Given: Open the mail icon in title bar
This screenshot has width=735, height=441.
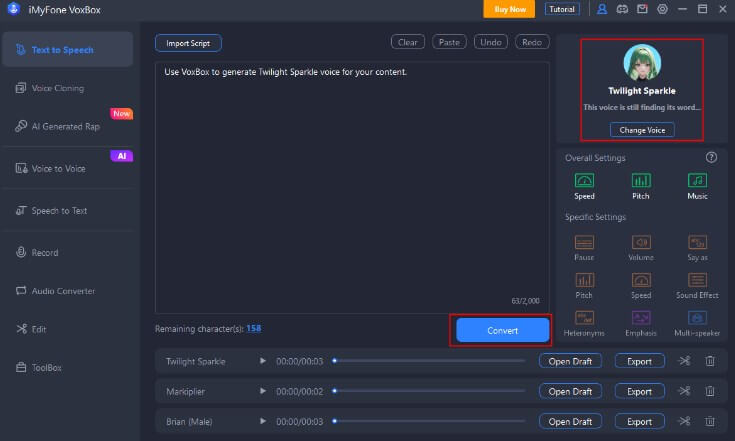Looking at the screenshot, I should (x=642, y=9).
